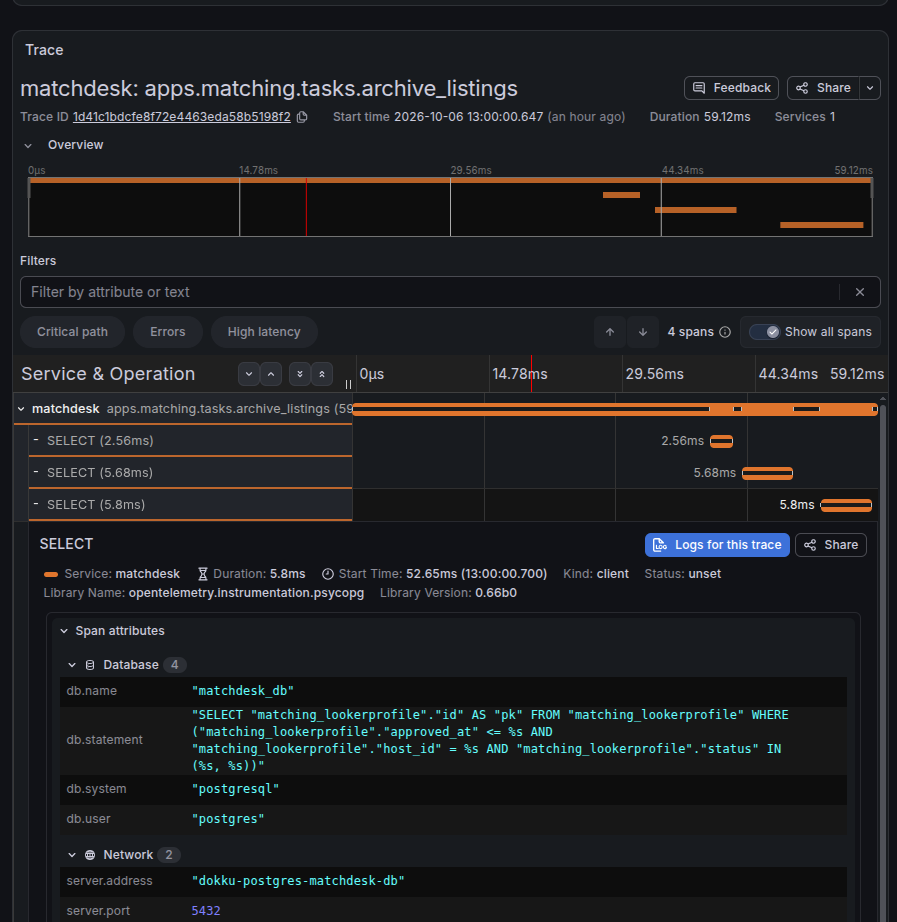Click the db.user value "postgres"

(x=228, y=819)
